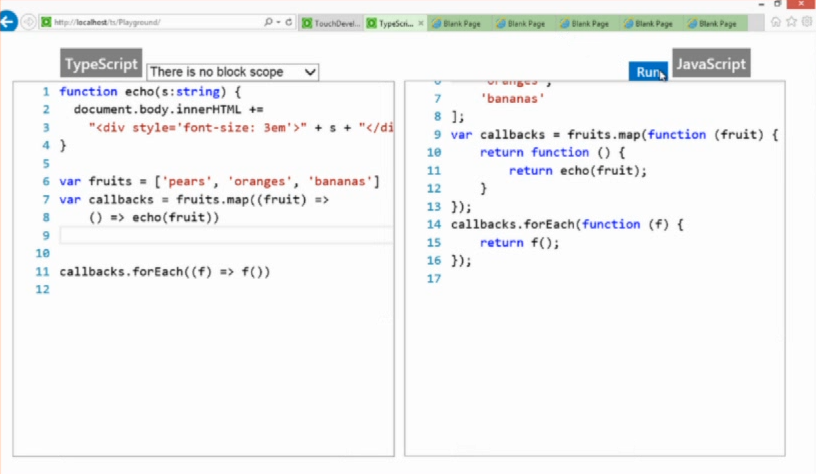
Task: Click the TypeScript panel header
Action: click(101, 63)
